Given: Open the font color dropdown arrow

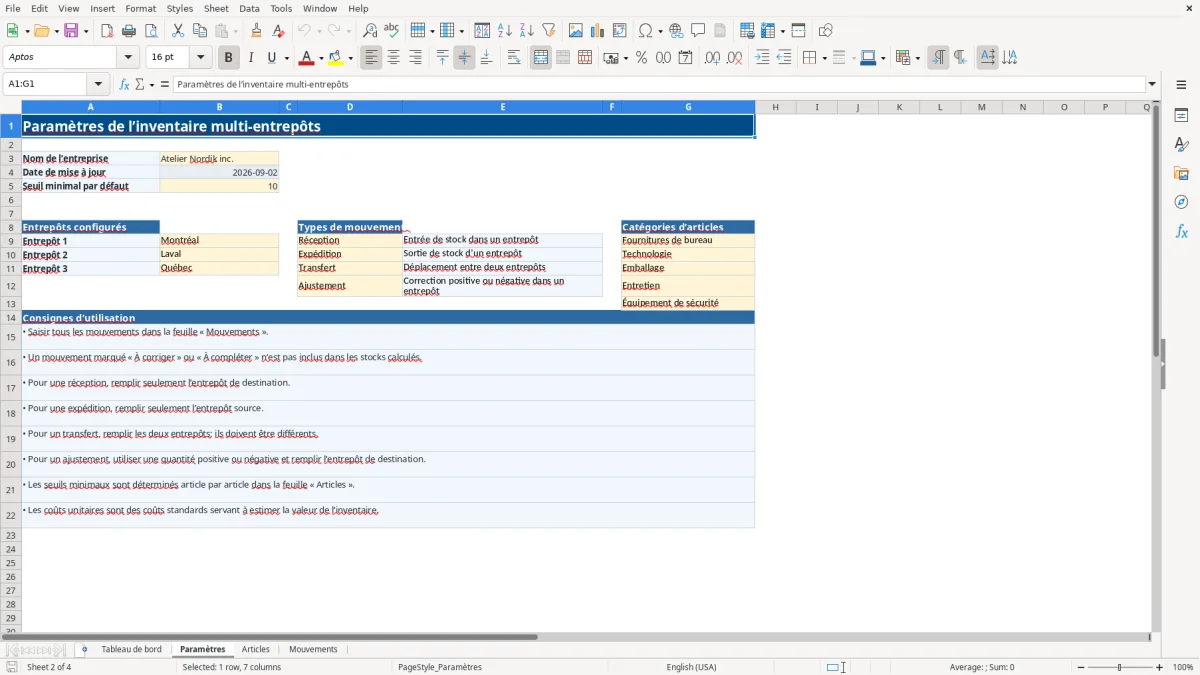Looking at the screenshot, I should click(320, 58).
